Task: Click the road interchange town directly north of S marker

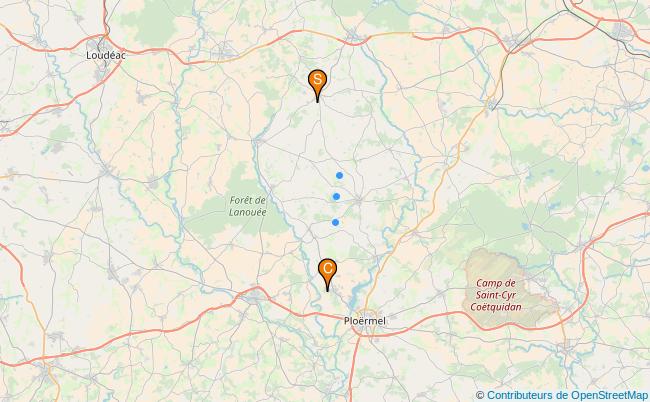Action: pos(354,39)
